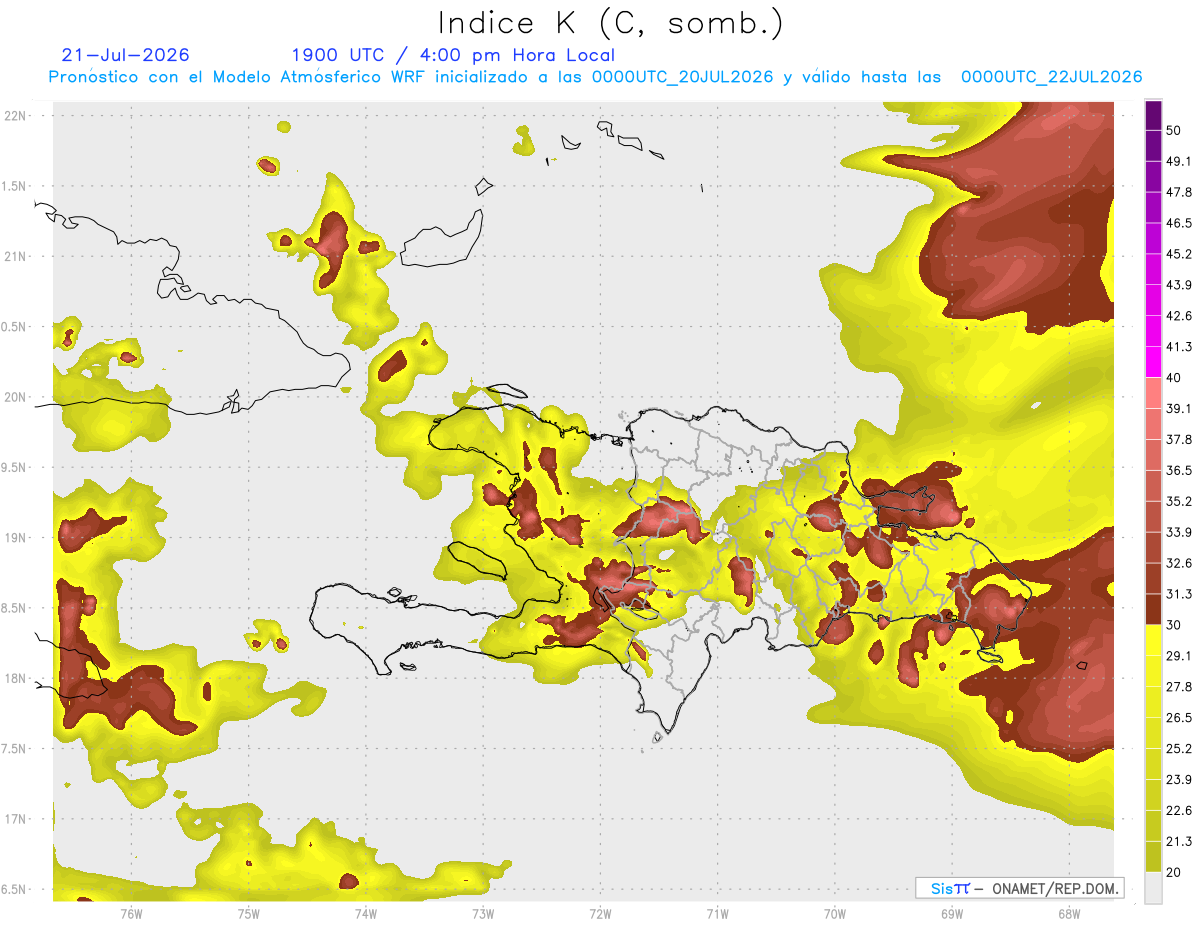The width and height of the screenshot is (1200, 927).
Task: Click the legend value "46.5"
Action: tap(1180, 224)
